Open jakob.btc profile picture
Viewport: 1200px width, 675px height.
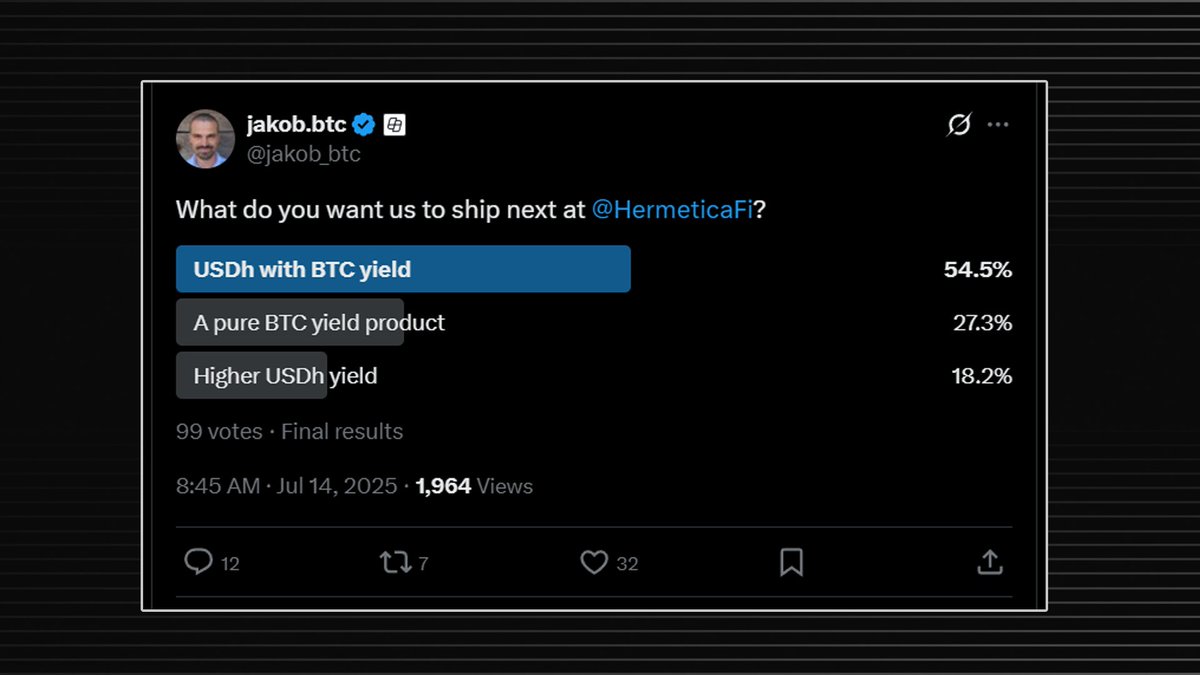click(x=205, y=138)
